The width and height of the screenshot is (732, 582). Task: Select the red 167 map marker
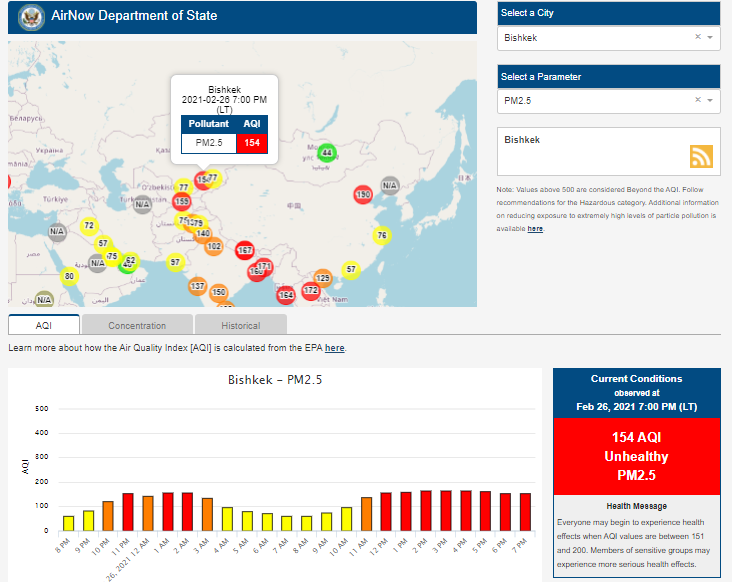pos(244,250)
